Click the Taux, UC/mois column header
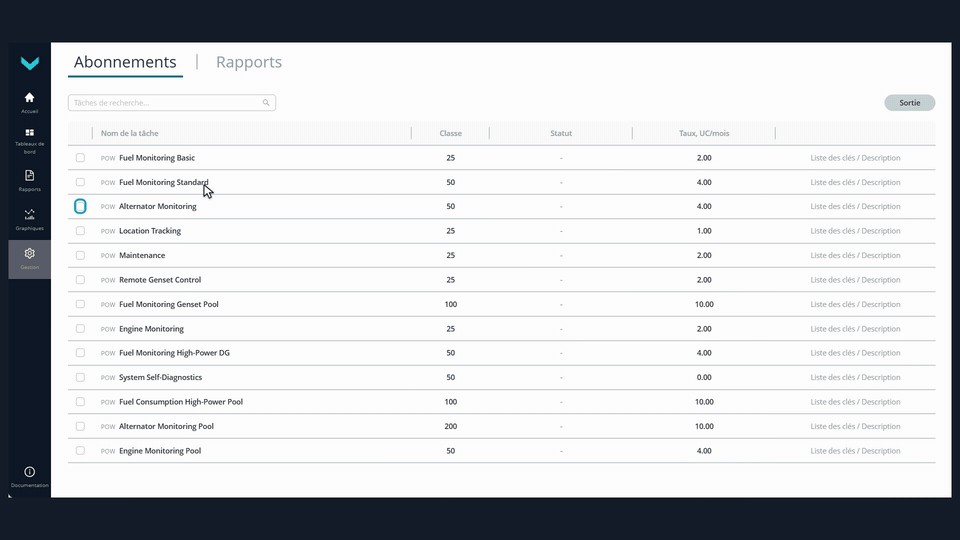The width and height of the screenshot is (960, 540). coord(704,133)
